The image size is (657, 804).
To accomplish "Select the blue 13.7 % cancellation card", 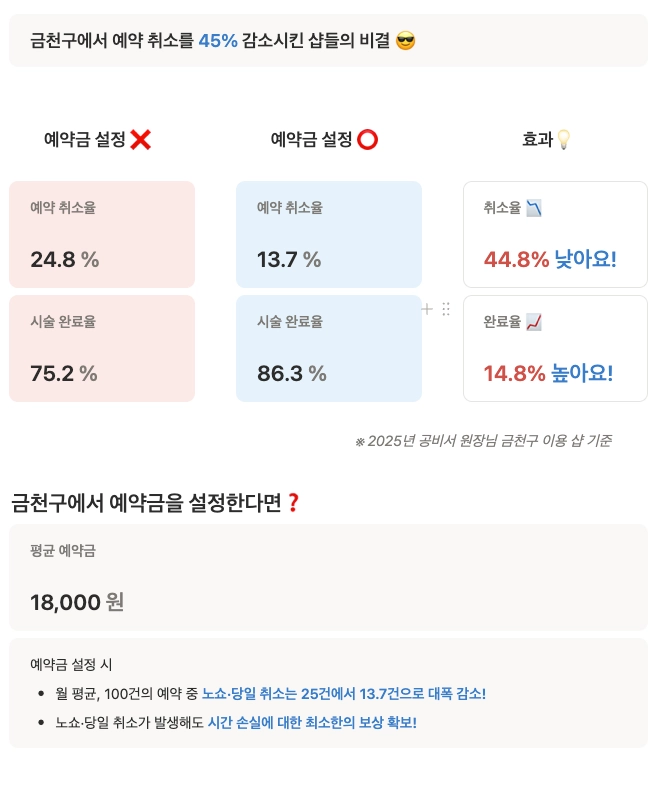I will [x=328, y=234].
